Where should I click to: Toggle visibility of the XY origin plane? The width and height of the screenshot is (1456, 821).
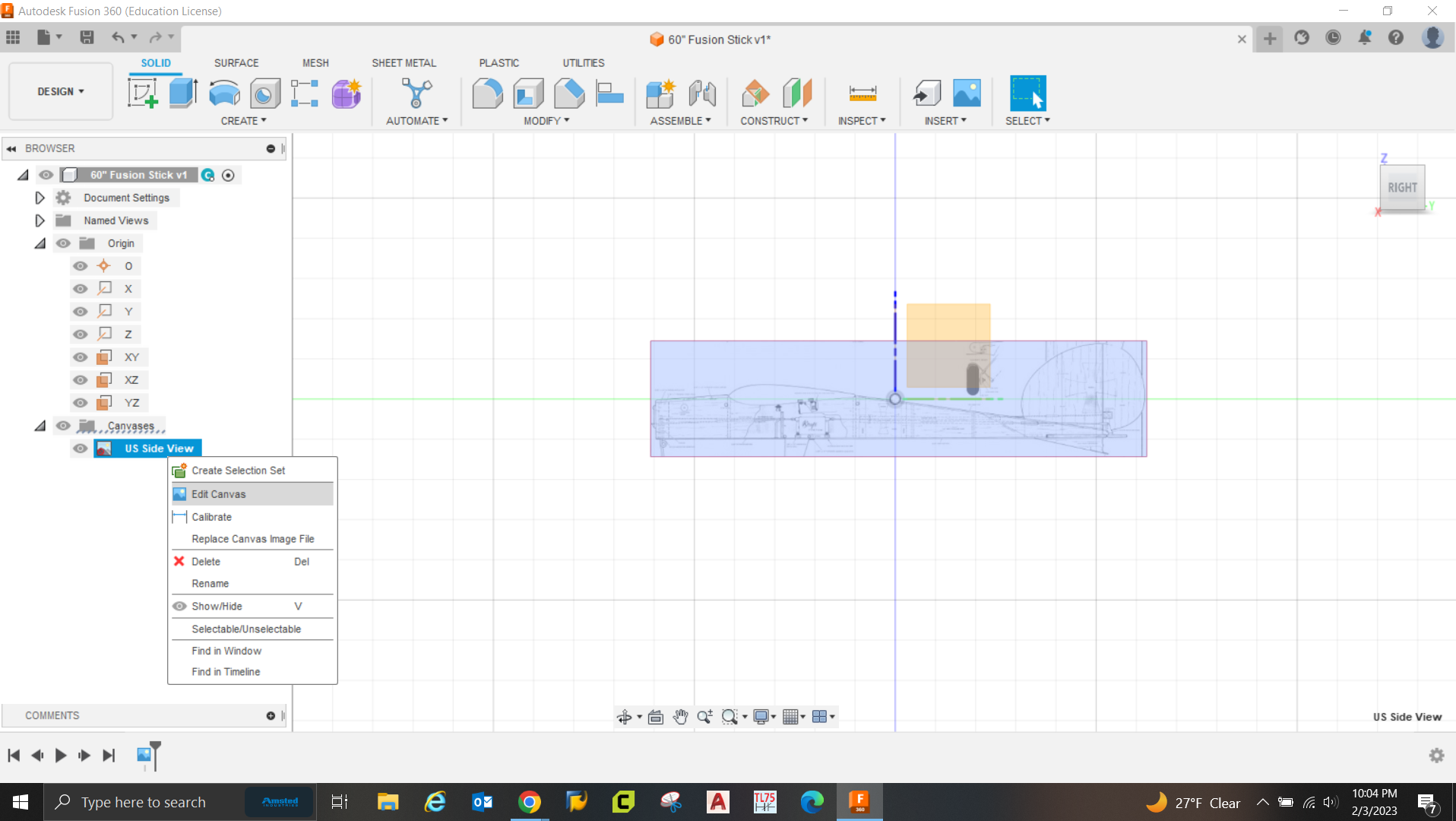pos(80,357)
